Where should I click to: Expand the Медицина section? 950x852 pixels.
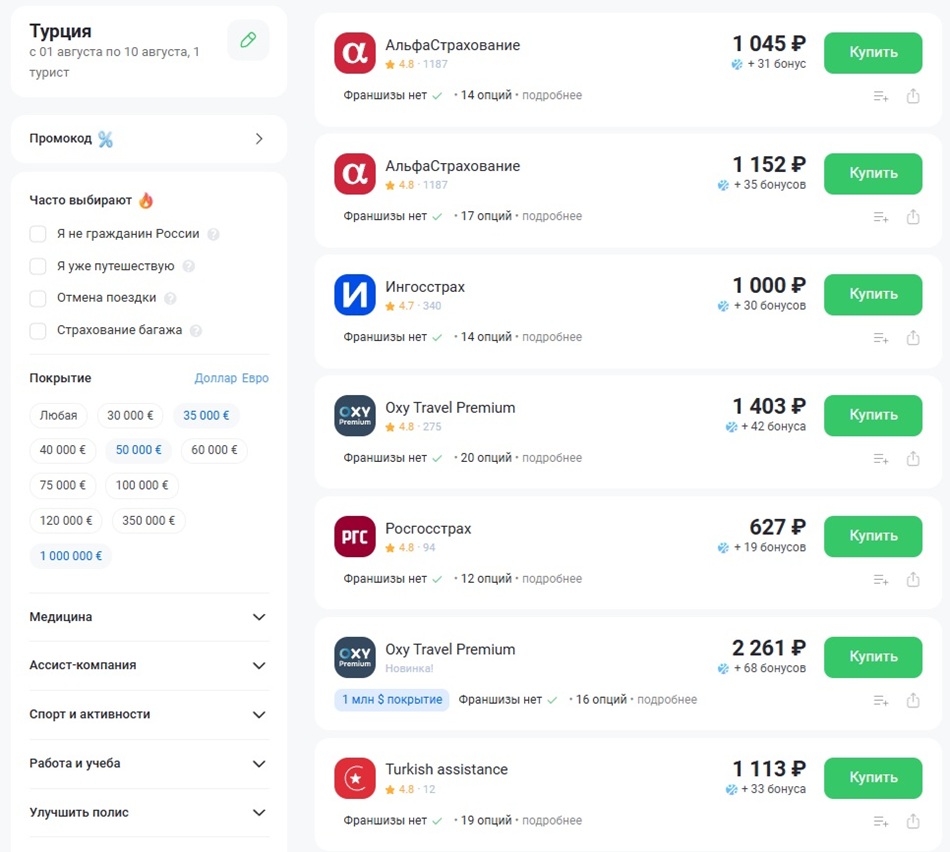coord(149,617)
